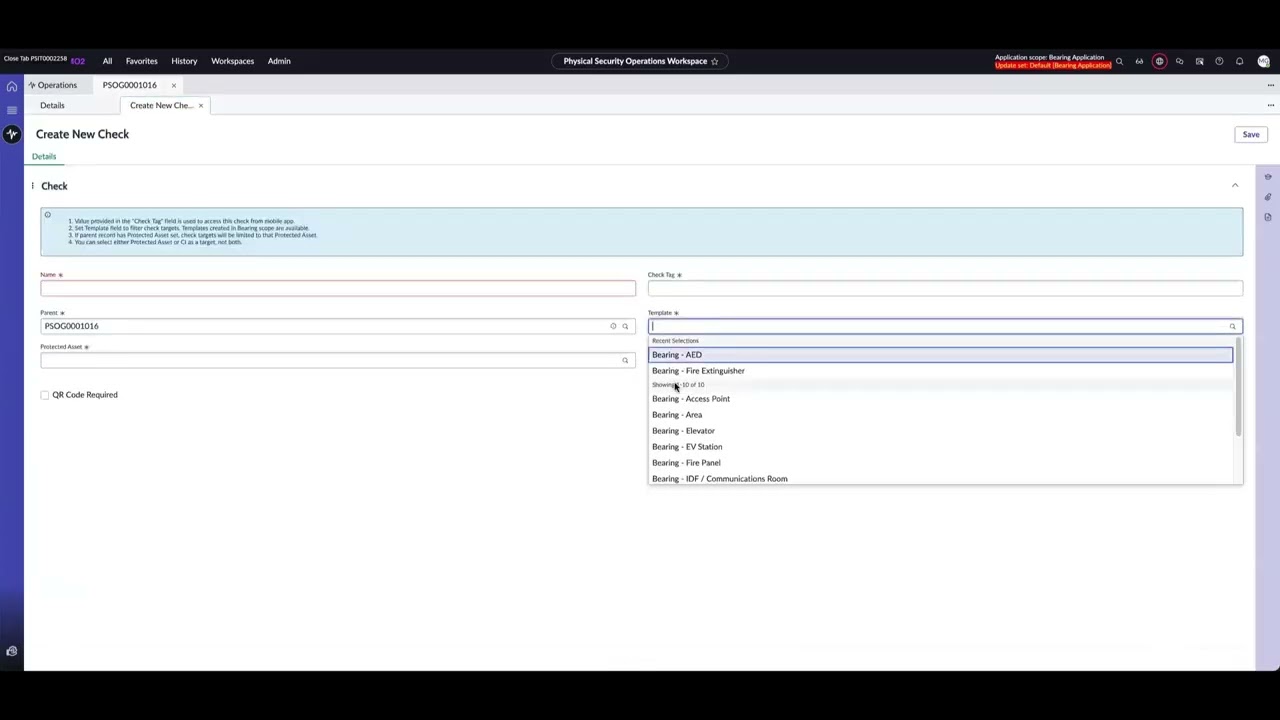Switch to the Details sub-tab beside Create New Check
The image size is (1280, 720).
[52, 105]
